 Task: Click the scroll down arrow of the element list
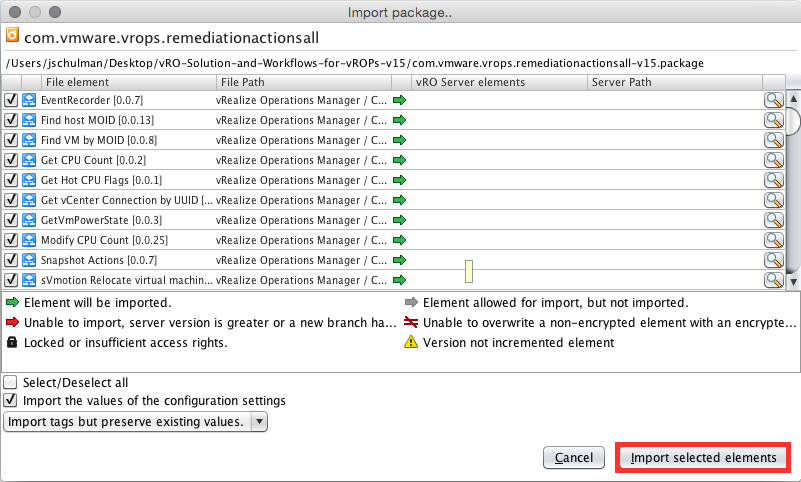[x=793, y=281]
